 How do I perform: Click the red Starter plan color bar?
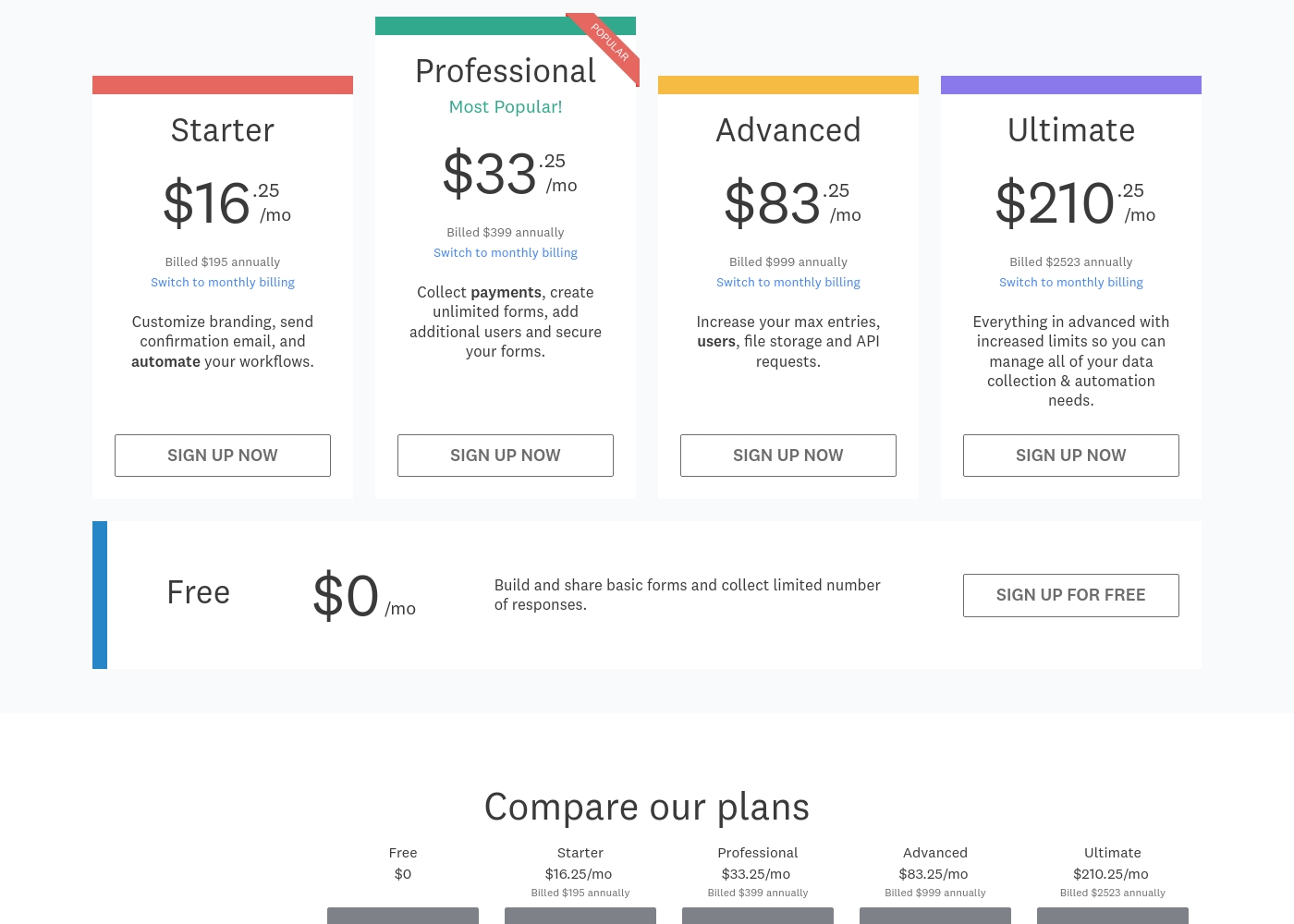click(x=223, y=85)
